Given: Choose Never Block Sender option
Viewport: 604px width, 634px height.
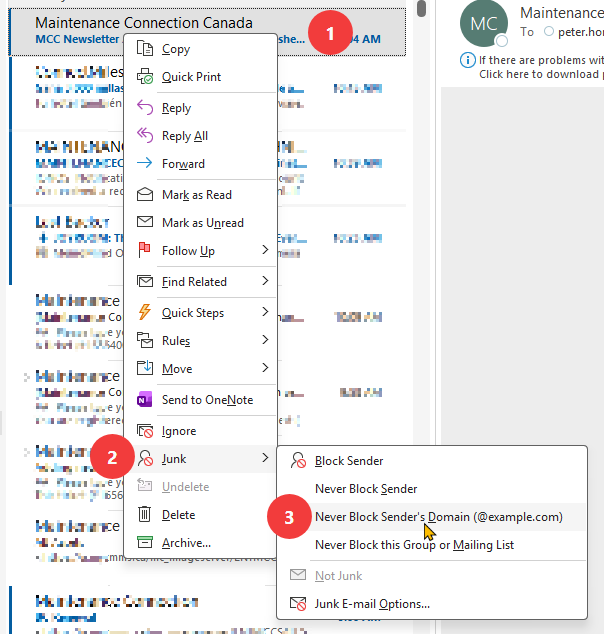Looking at the screenshot, I should (x=432, y=489).
